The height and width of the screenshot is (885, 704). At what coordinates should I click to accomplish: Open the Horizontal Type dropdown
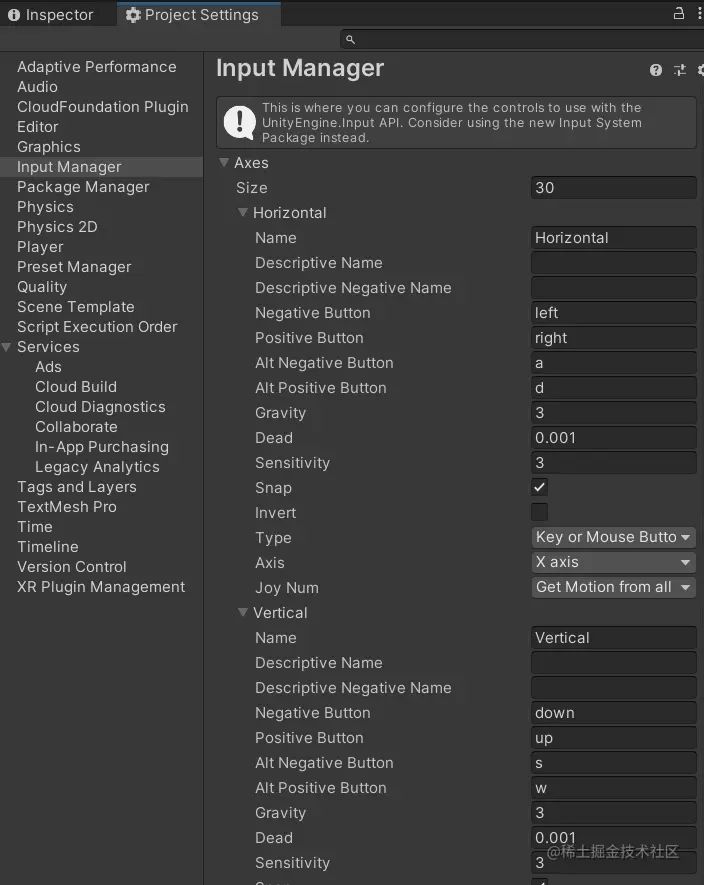[x=613, y=537]
